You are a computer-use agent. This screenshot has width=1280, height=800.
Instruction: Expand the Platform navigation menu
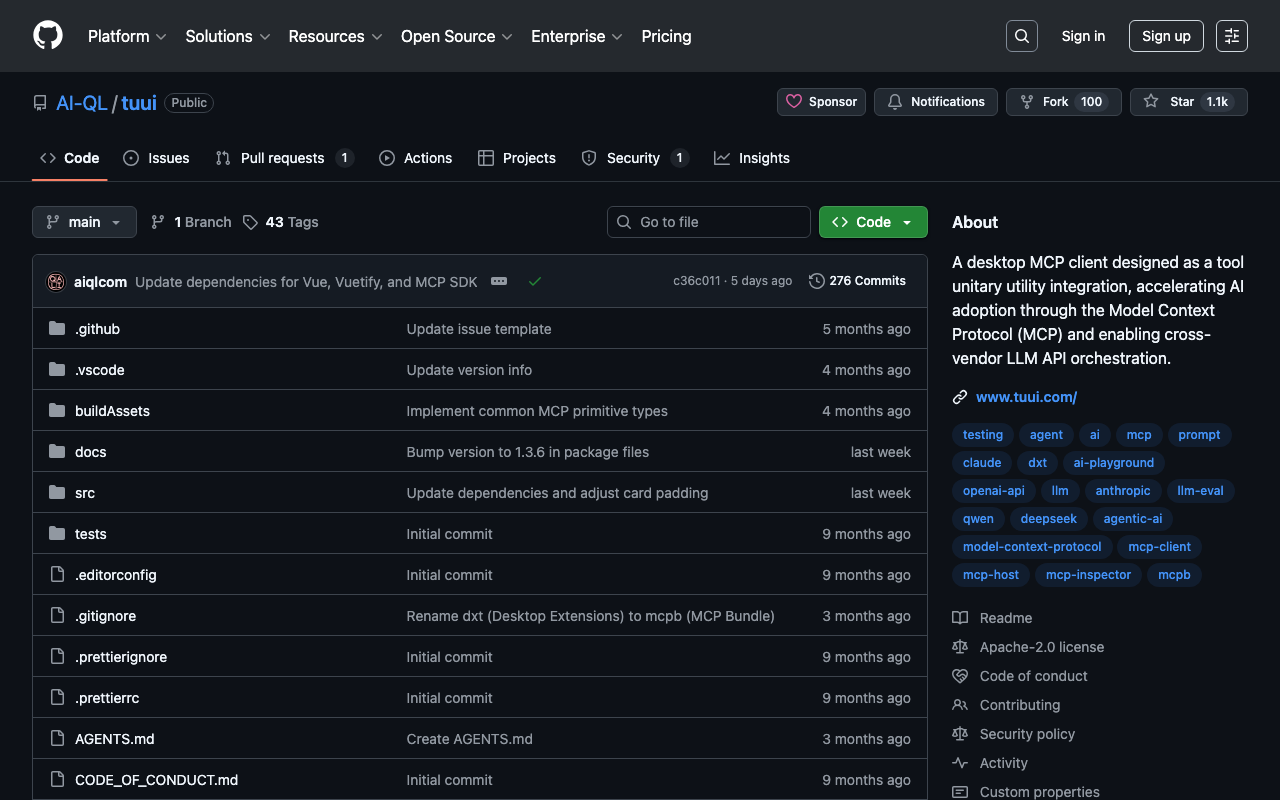127,36
